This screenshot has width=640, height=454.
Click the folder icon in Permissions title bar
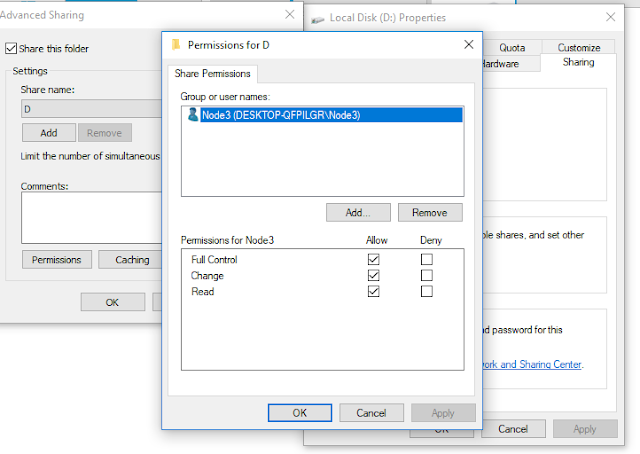[176, 45]
